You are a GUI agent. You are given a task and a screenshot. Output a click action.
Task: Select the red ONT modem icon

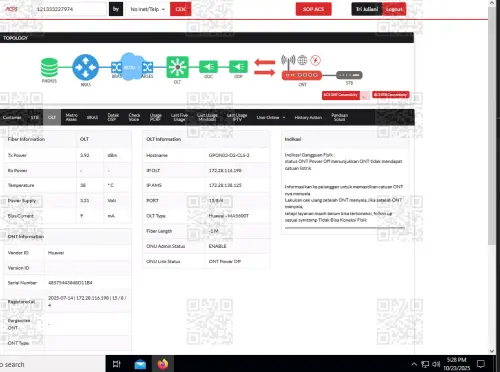[302, 75]
